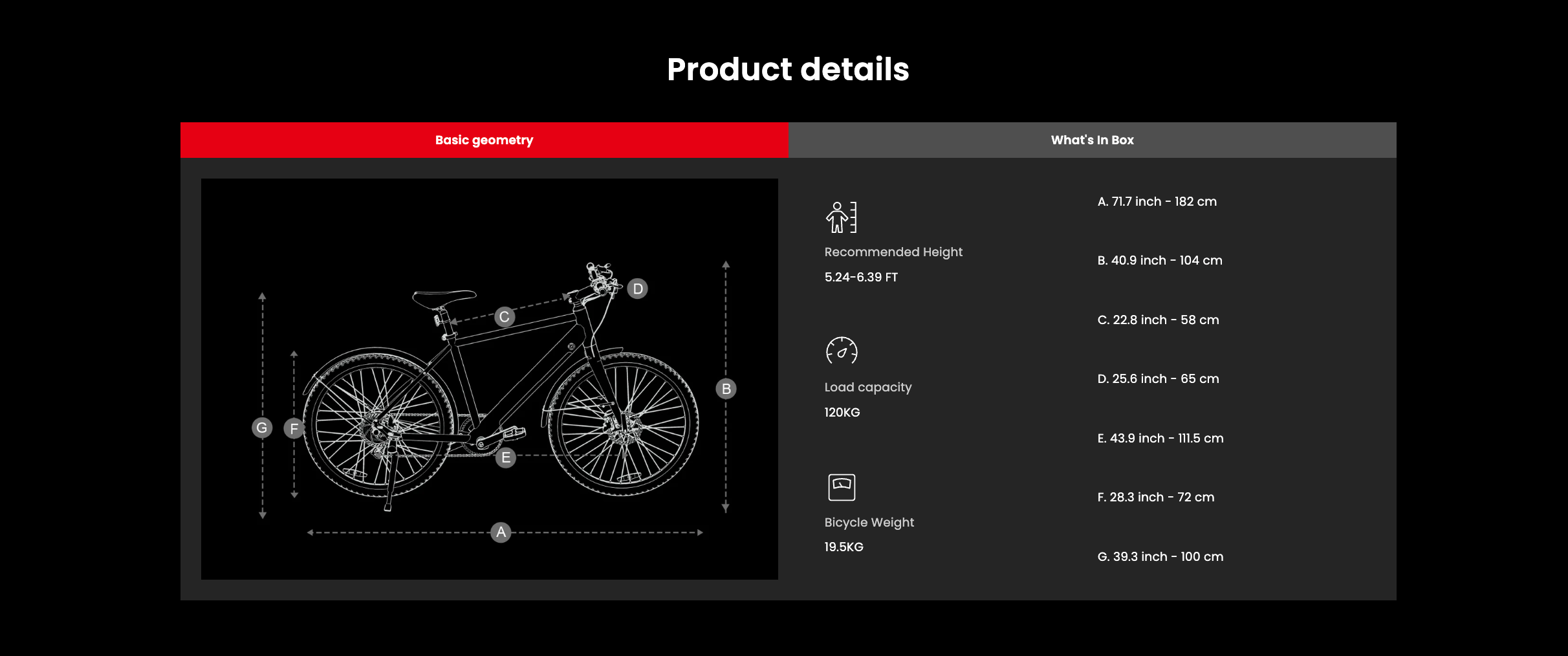Screen dimensions: 1568x656
Task: Click the Product details heading
Action: tap(787, 69)
